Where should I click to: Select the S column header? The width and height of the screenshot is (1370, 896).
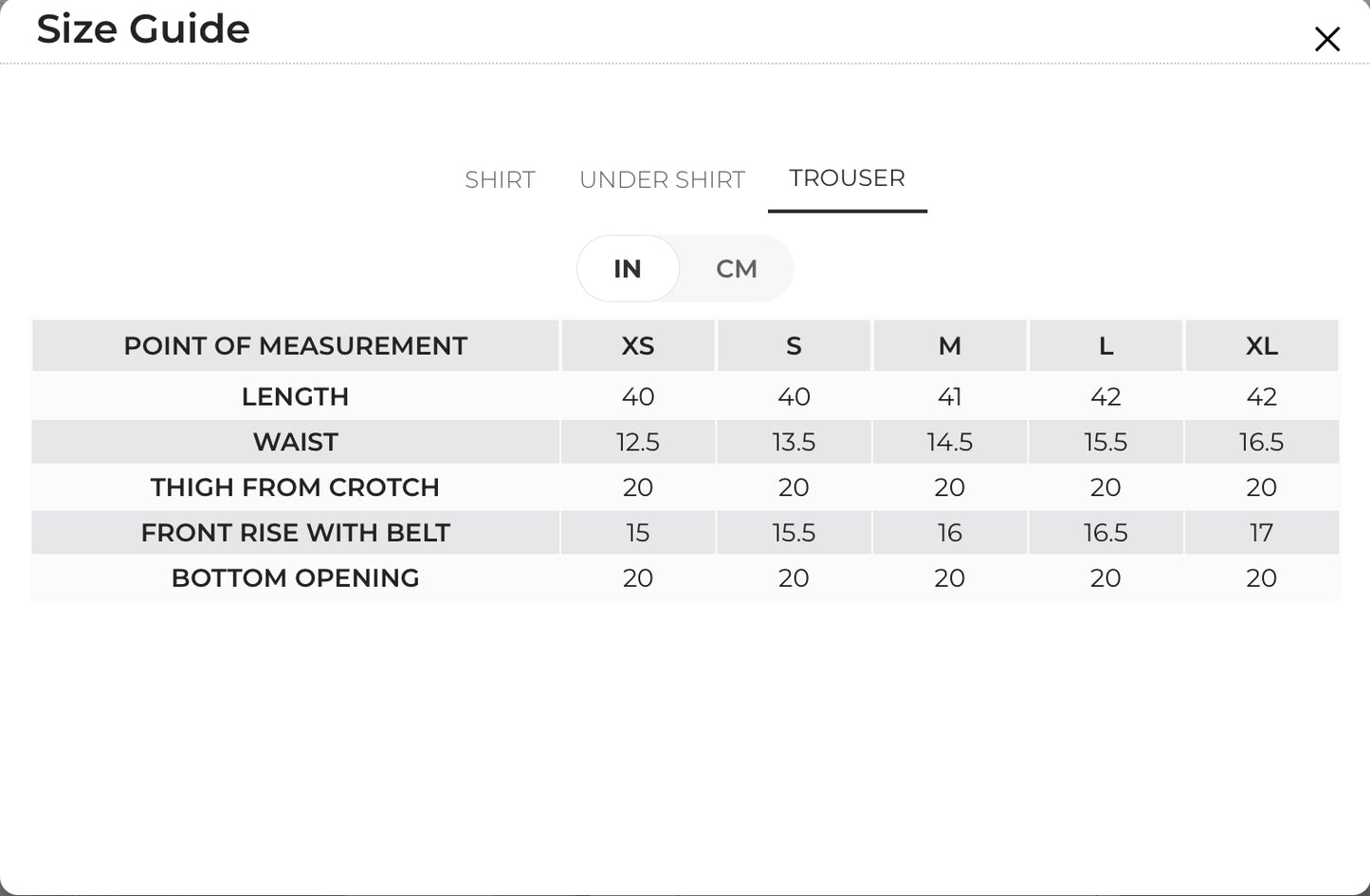tap(794, 346)
